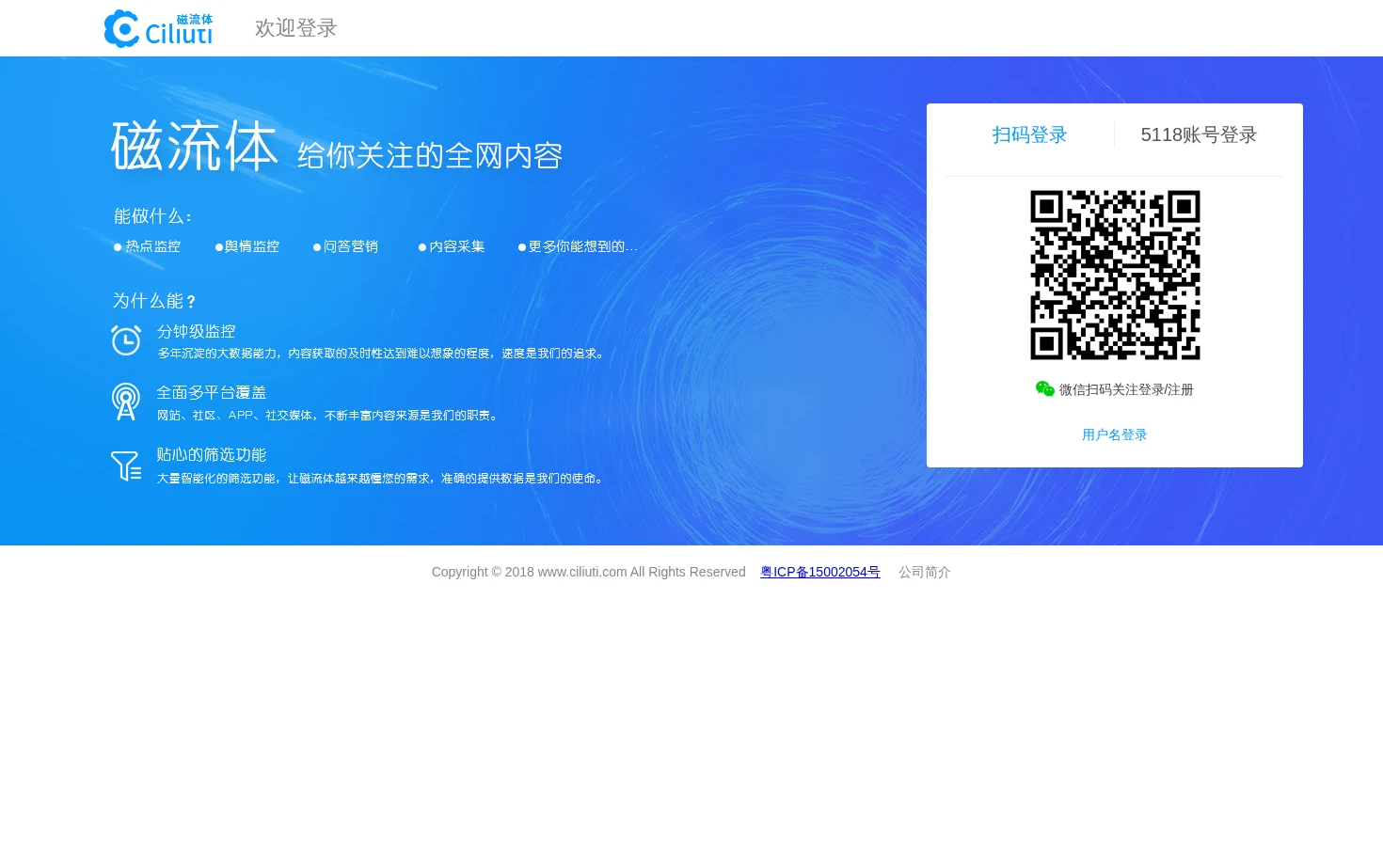Click the 给你关注的全网内容 slogan
Screen dimensions: 1383x868
click(430, 156)
